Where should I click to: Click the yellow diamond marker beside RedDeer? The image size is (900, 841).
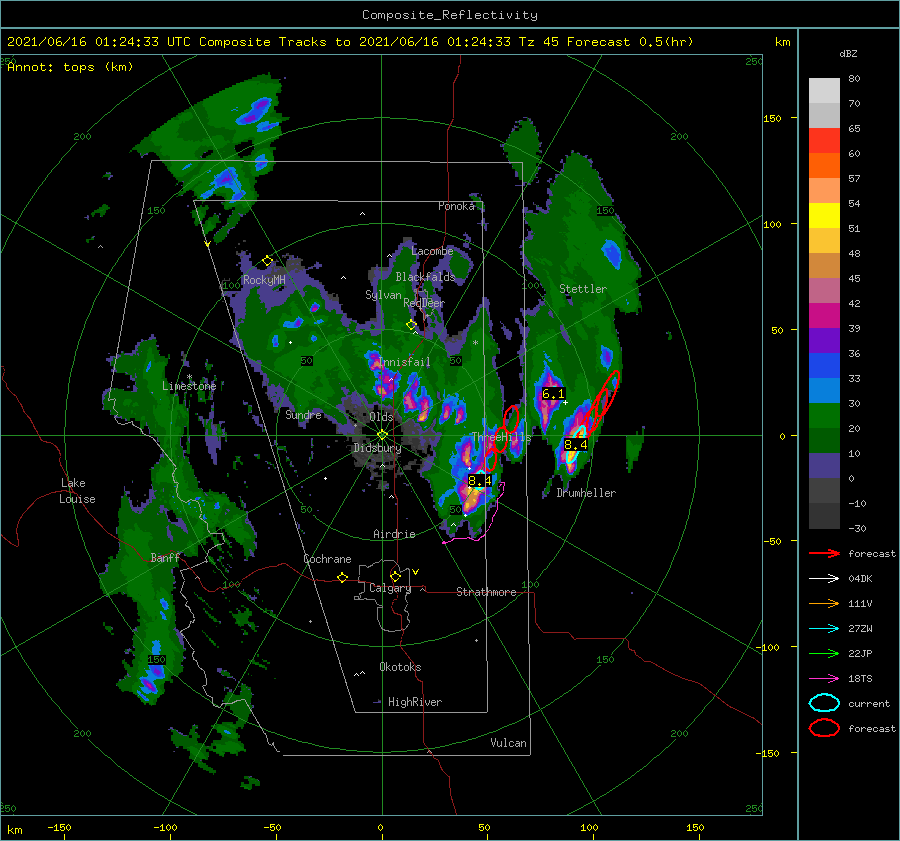[411, 325]
